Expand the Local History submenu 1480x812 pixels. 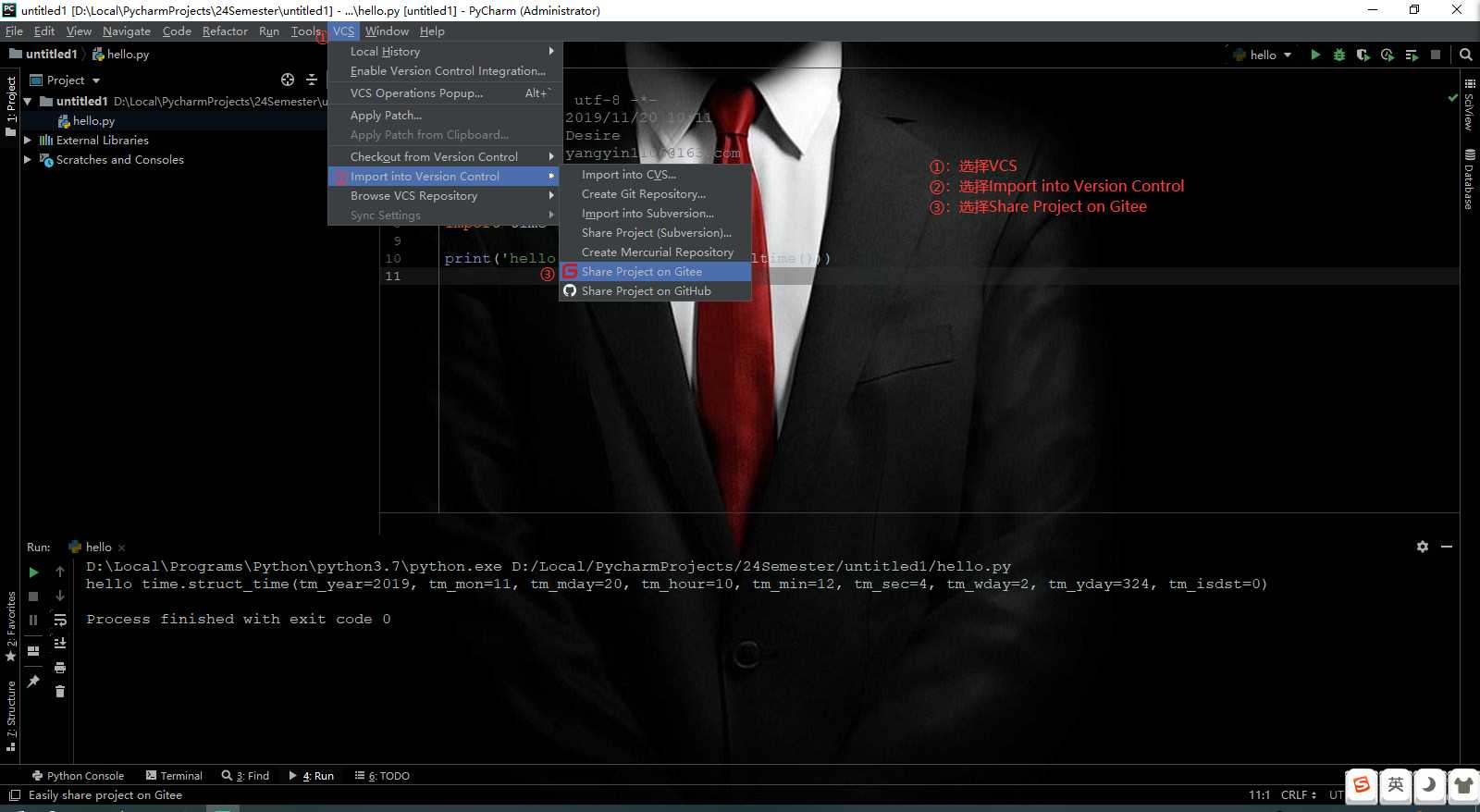tap(443, 52)
